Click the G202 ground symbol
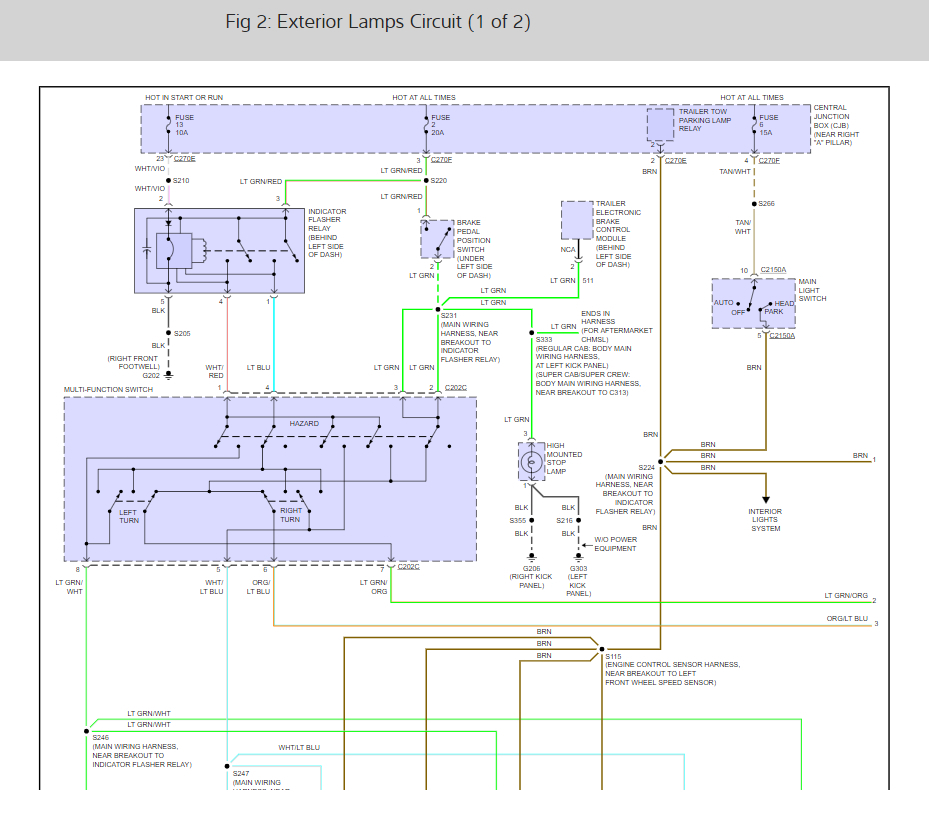The image size is (929, 817). pyautogui.click(x=168, y=375)
